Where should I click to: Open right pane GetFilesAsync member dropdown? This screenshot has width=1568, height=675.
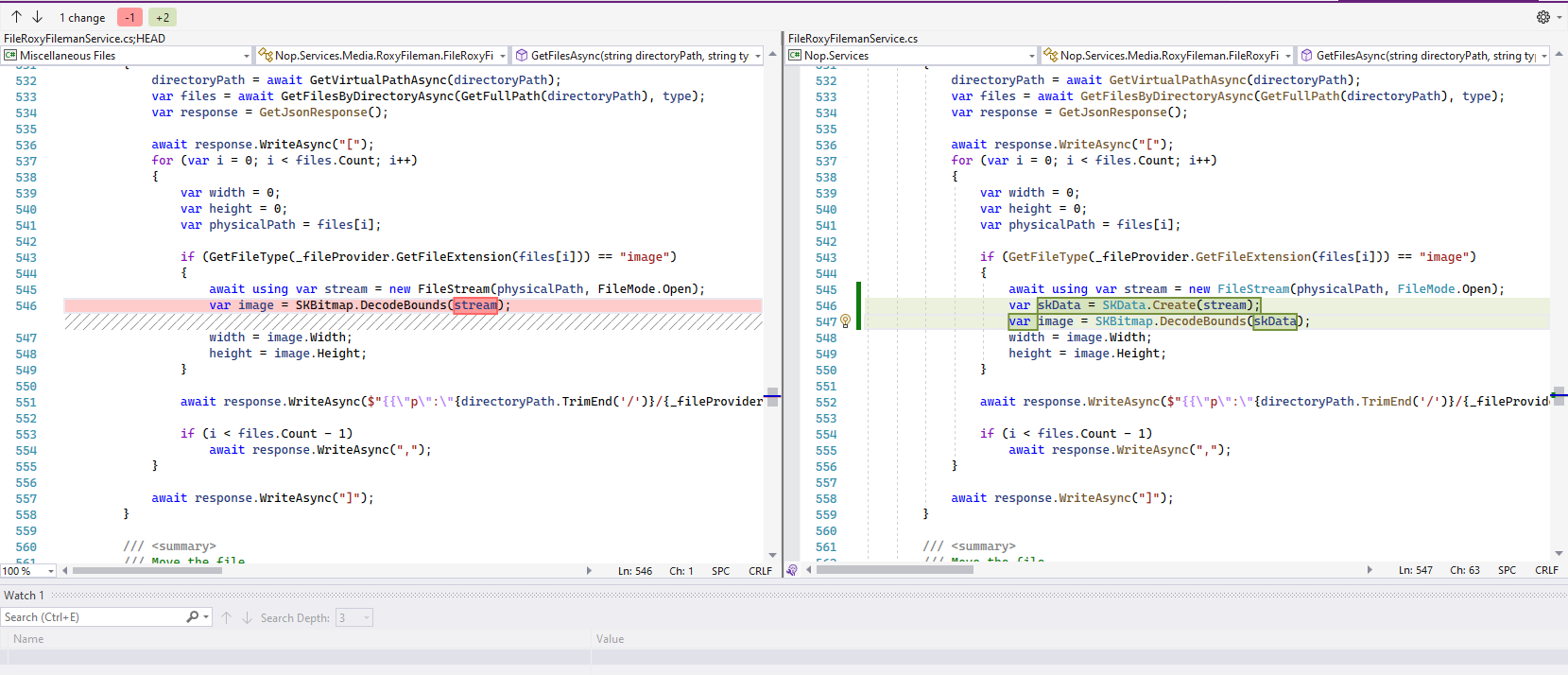click(x=1423, y=56)
